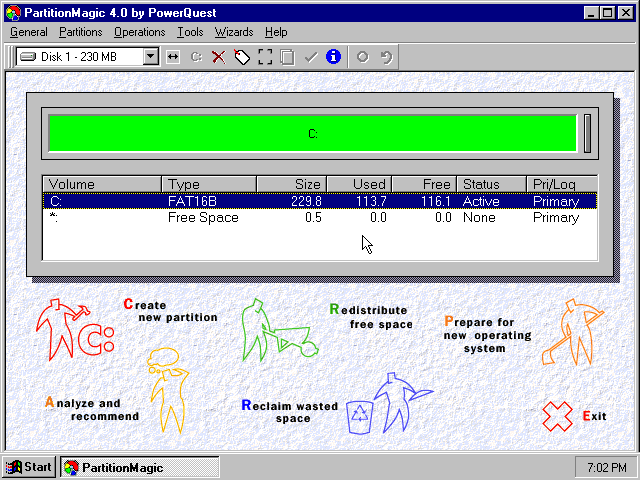Click the red Create new partition figure

coord(76,330)
